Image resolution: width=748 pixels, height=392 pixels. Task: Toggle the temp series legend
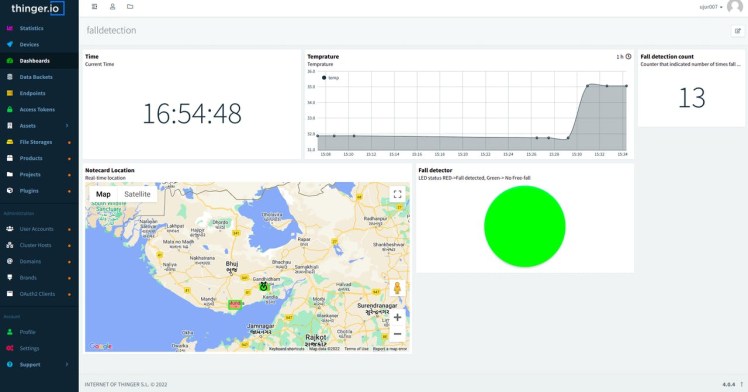(x=330, y=78)
